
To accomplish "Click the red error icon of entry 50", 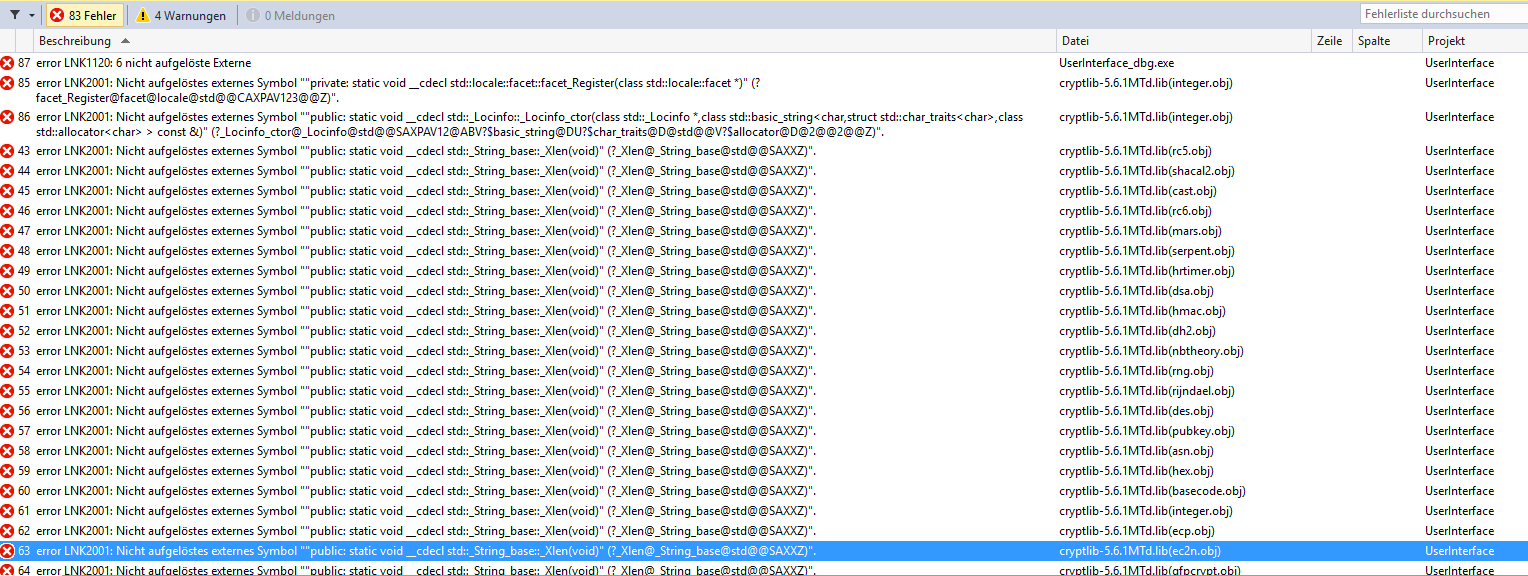I will tap(8, 291).
